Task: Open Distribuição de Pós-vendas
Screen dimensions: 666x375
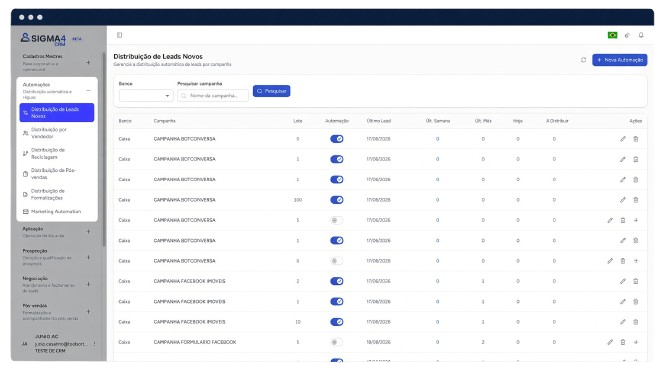Action: 57,174
